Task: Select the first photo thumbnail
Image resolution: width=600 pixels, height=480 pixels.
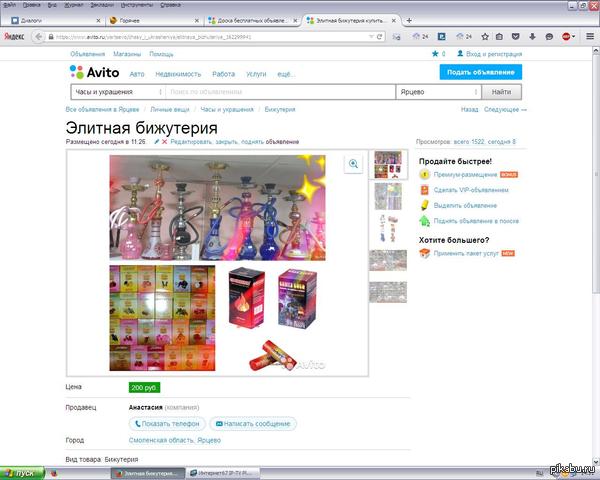Action: (388, 164)
